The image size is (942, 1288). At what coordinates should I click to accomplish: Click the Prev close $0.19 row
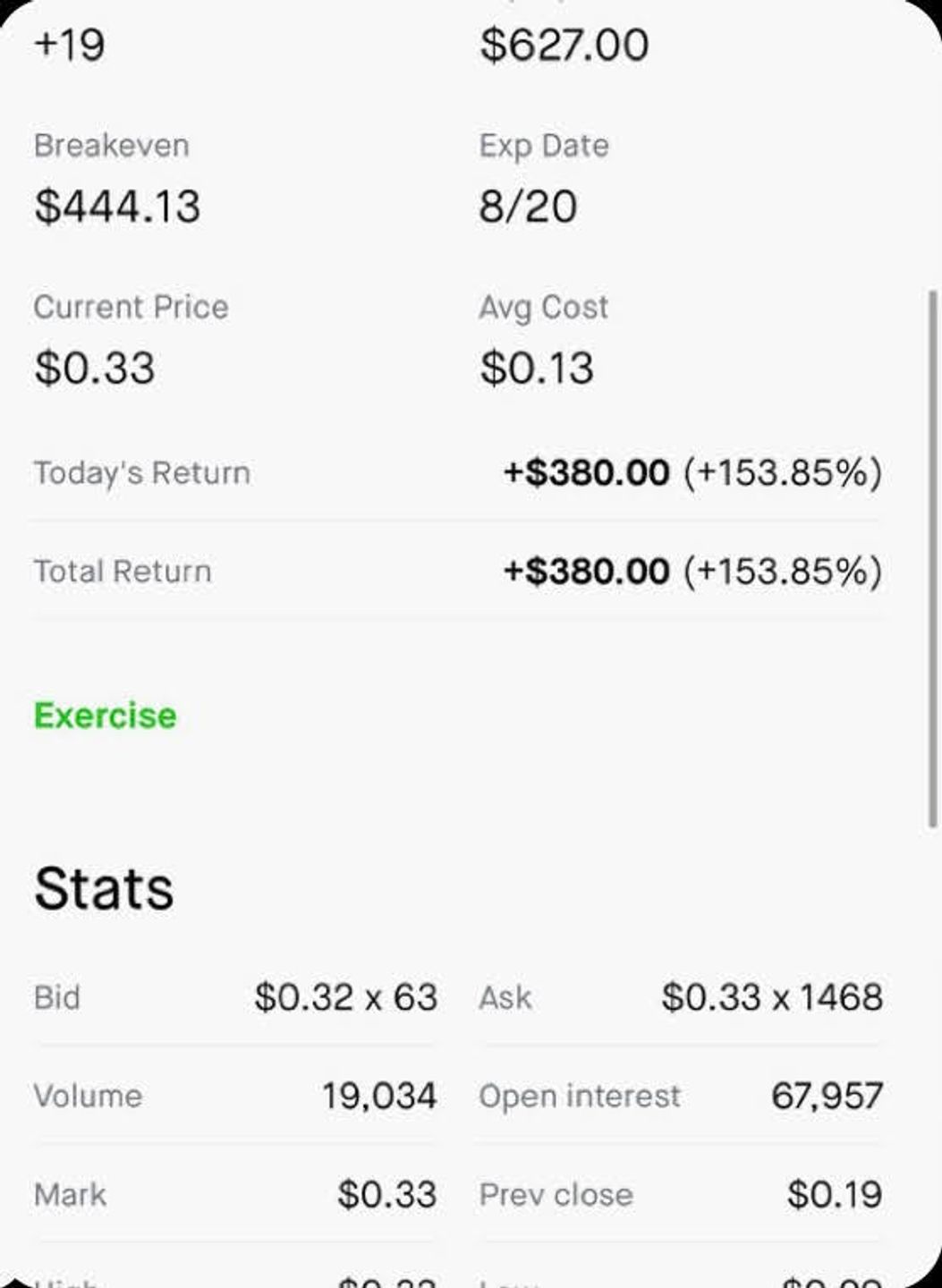(681, 1194)
